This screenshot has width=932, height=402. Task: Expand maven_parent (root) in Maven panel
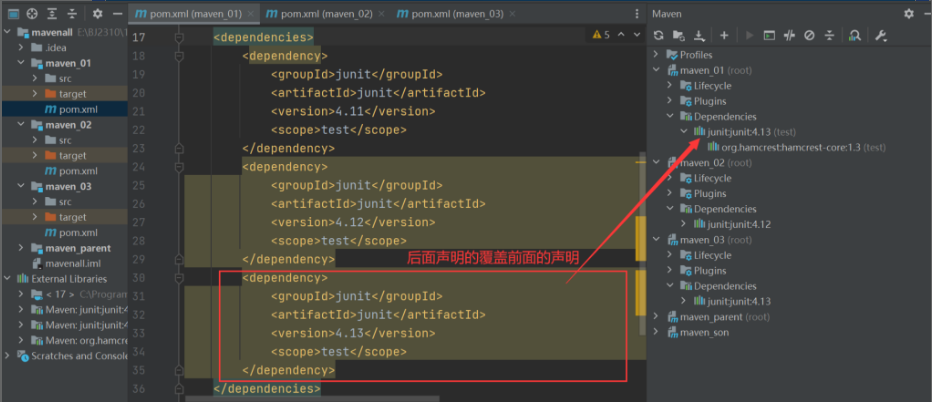[656, 317]
